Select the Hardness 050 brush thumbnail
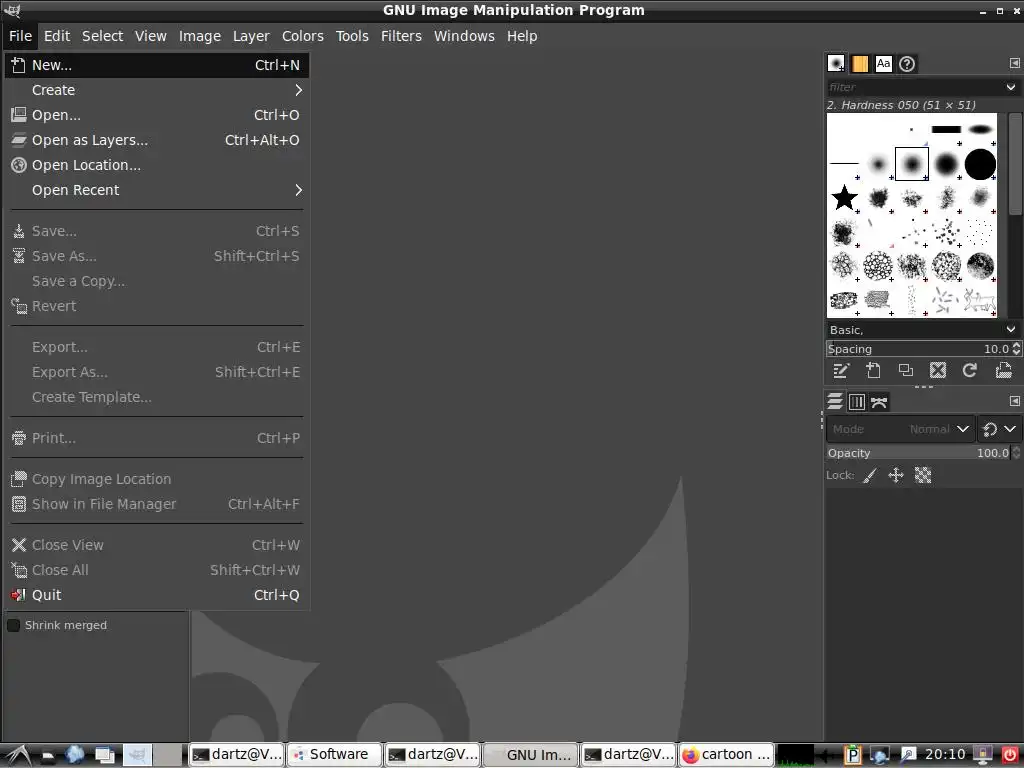 [912, 163]
